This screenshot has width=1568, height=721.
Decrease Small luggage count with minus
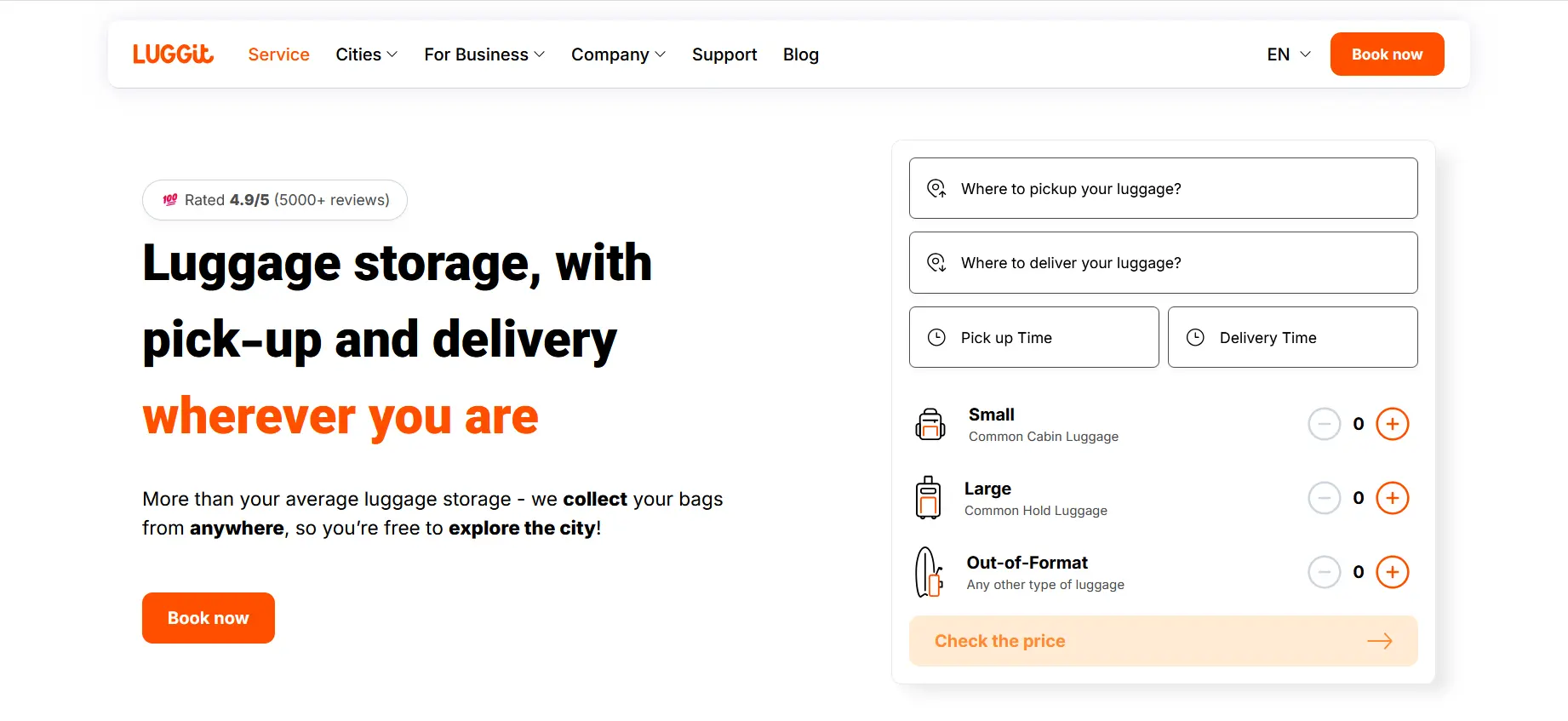coord(1325,424)
